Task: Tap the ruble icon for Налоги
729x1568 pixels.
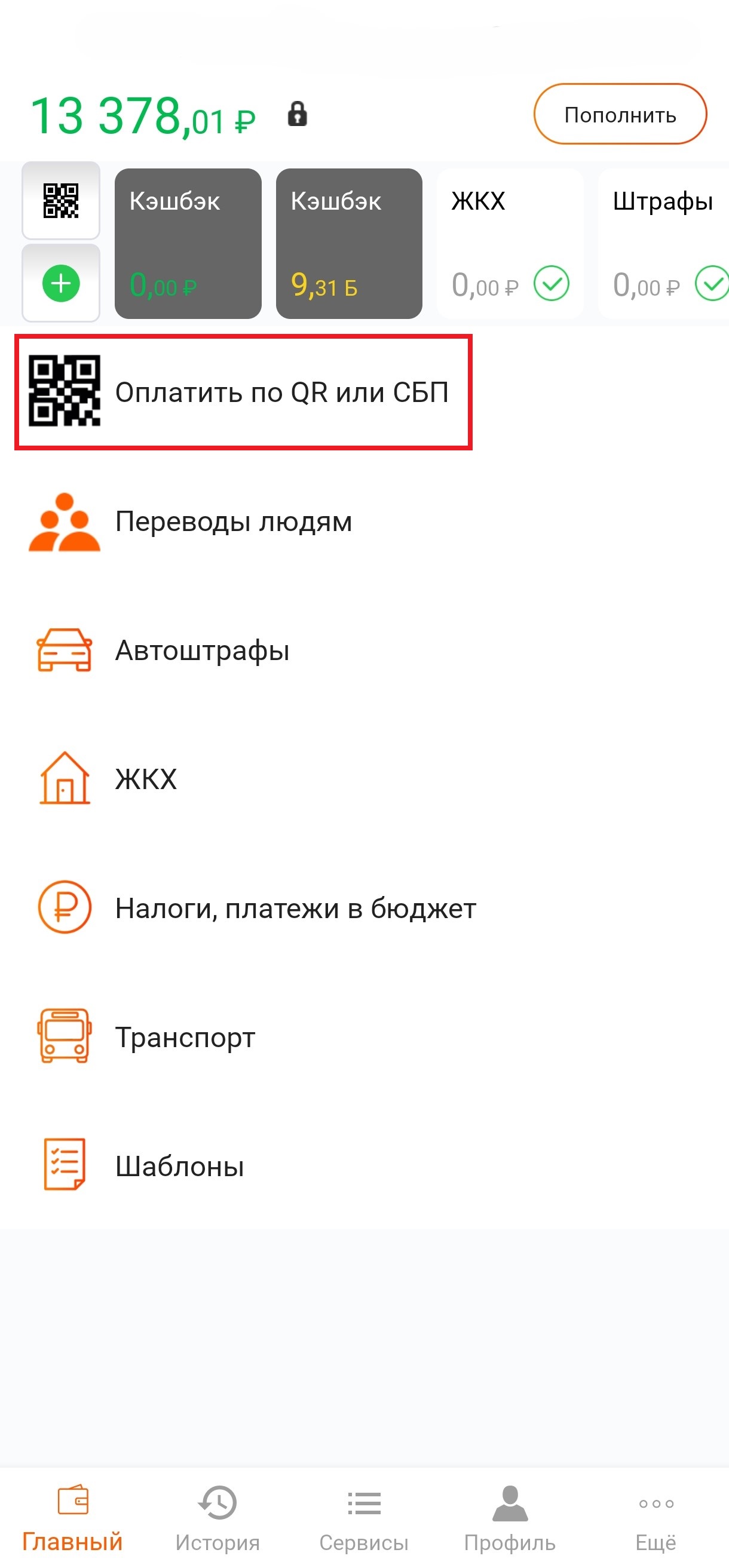Action: pyautogui.click(x=65, y=907)
